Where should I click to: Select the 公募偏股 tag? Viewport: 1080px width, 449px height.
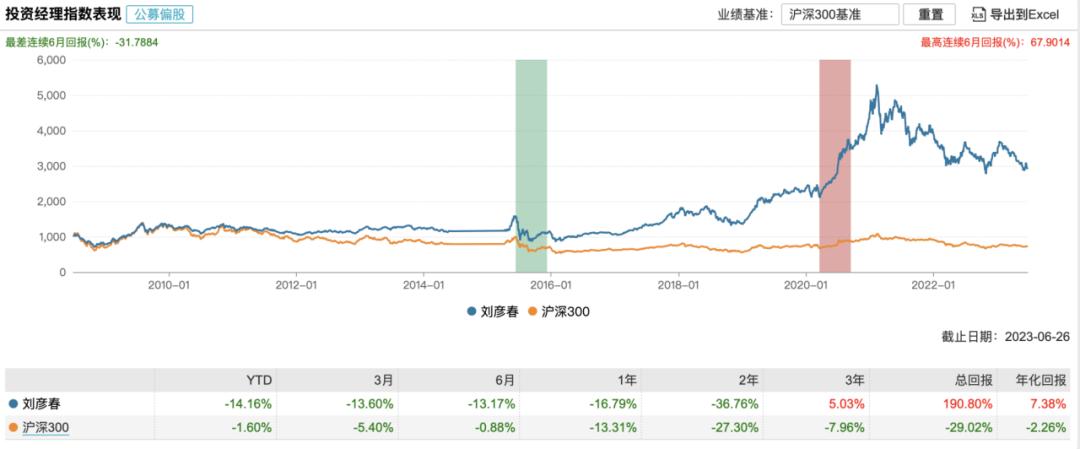tap(159, 14)
